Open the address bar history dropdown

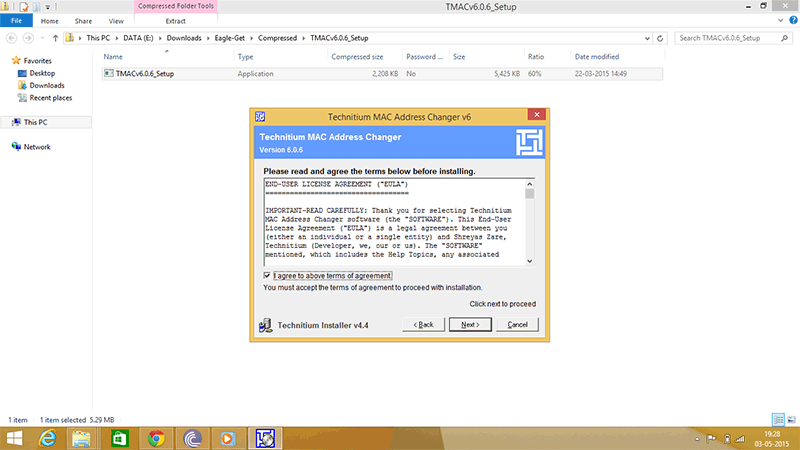point(647,38)
